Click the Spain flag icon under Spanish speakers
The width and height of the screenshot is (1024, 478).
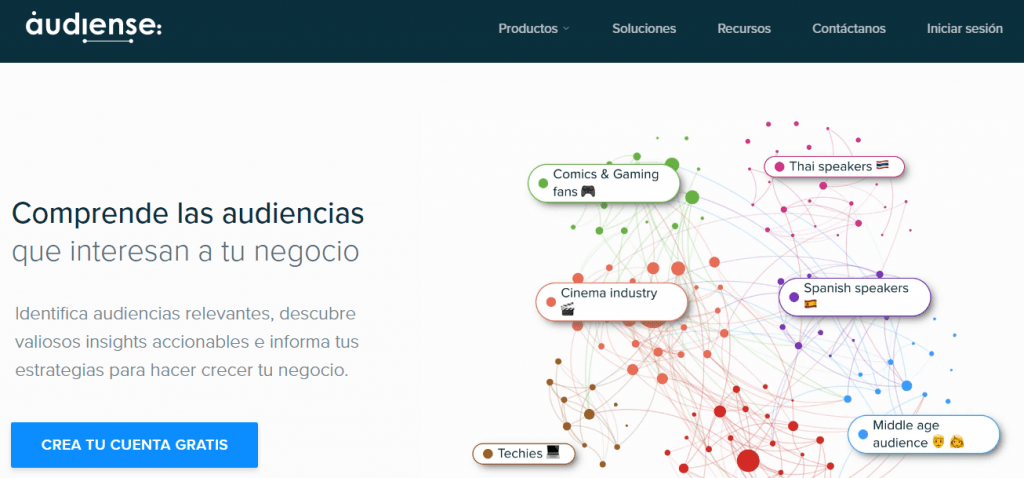810,304
